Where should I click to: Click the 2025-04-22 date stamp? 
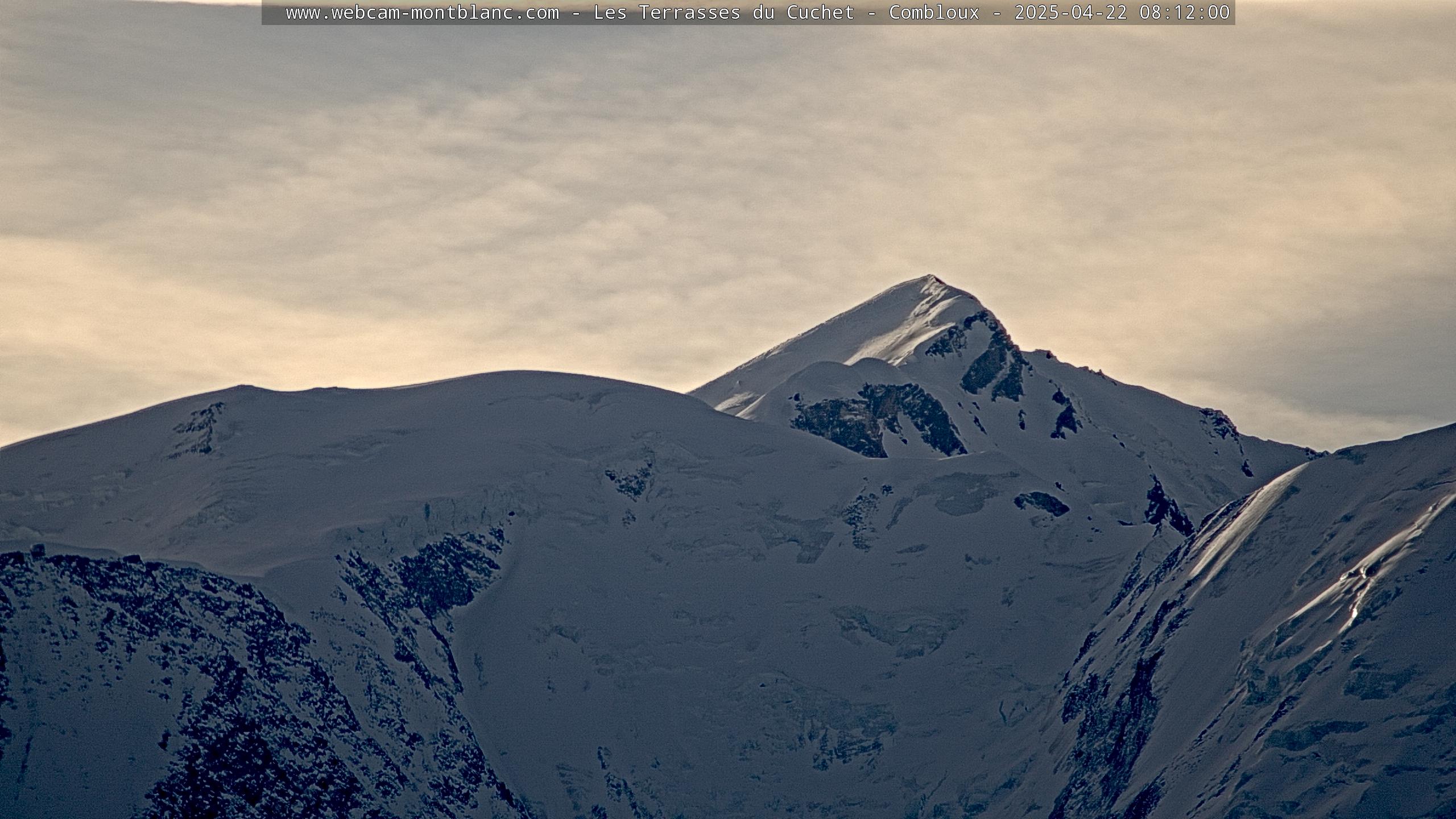(x=1071, y=13)
